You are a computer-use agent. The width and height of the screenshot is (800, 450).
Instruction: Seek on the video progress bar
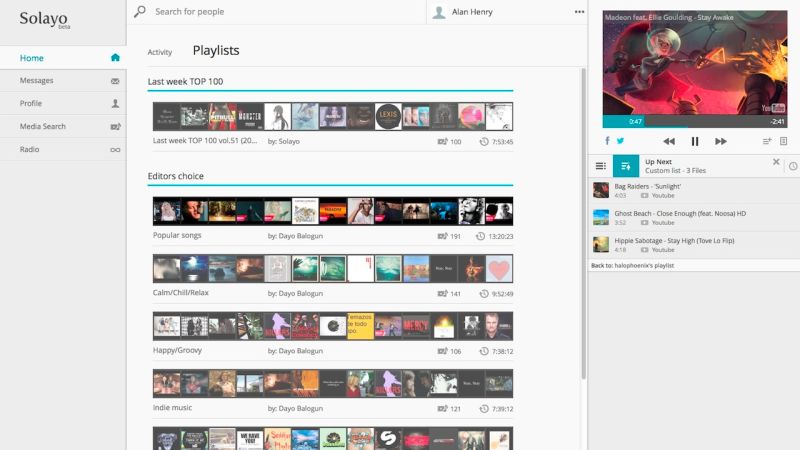coord(694,121)
